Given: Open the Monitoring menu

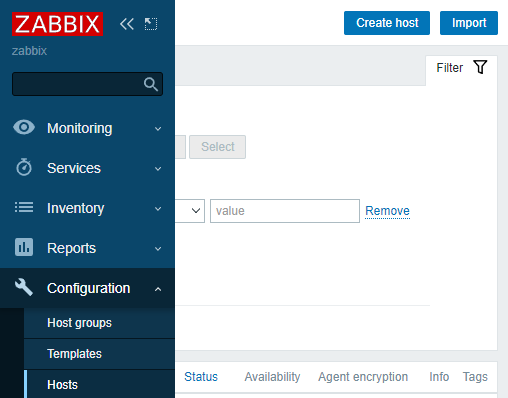Looking at the screenshot, I should [x=87, y=128].
